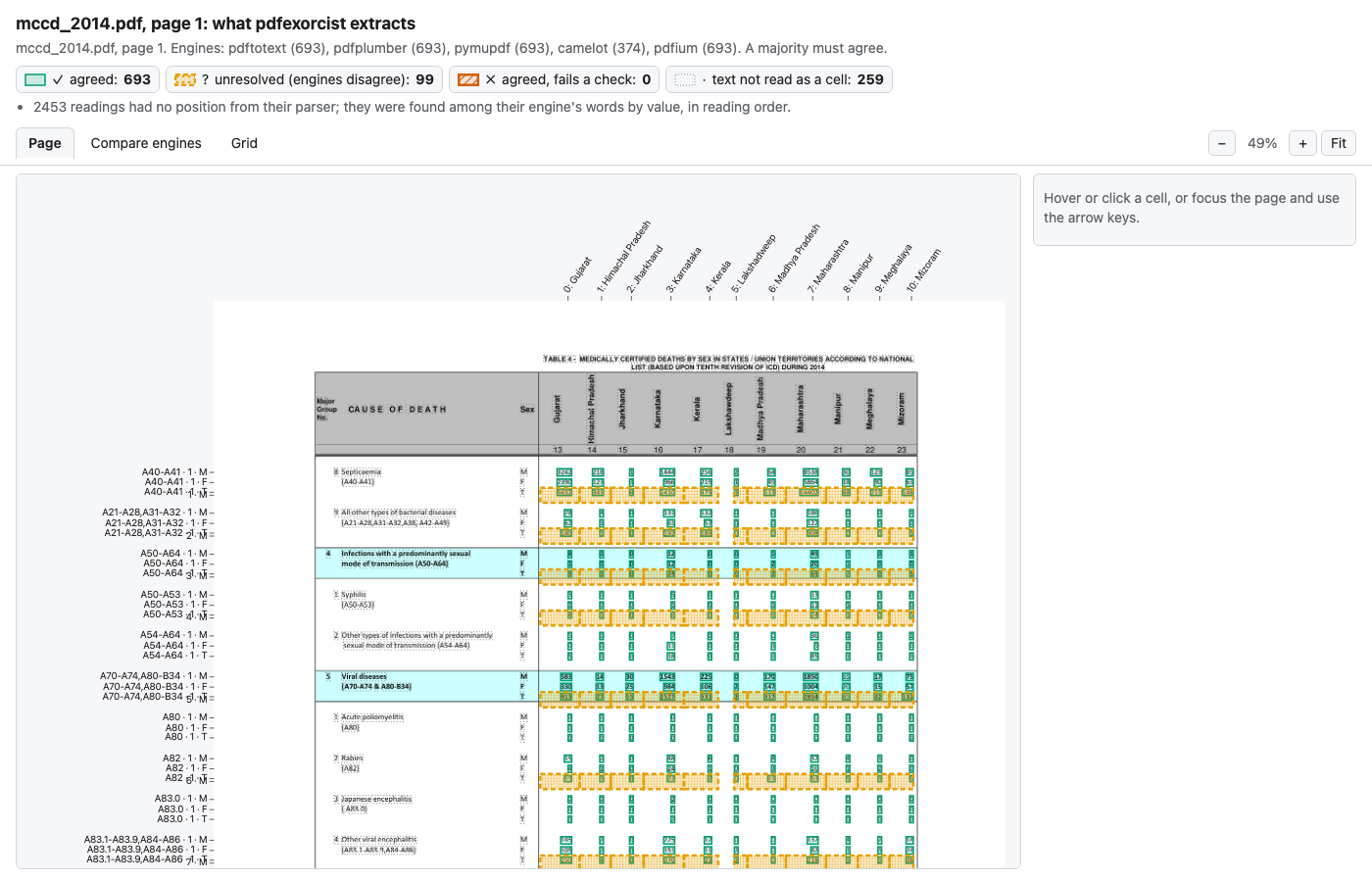The height and width of the screenshot is (882, 1372).
Task: Click the 'CAUSE OF DEATH' table header
Action: [397, 410]
